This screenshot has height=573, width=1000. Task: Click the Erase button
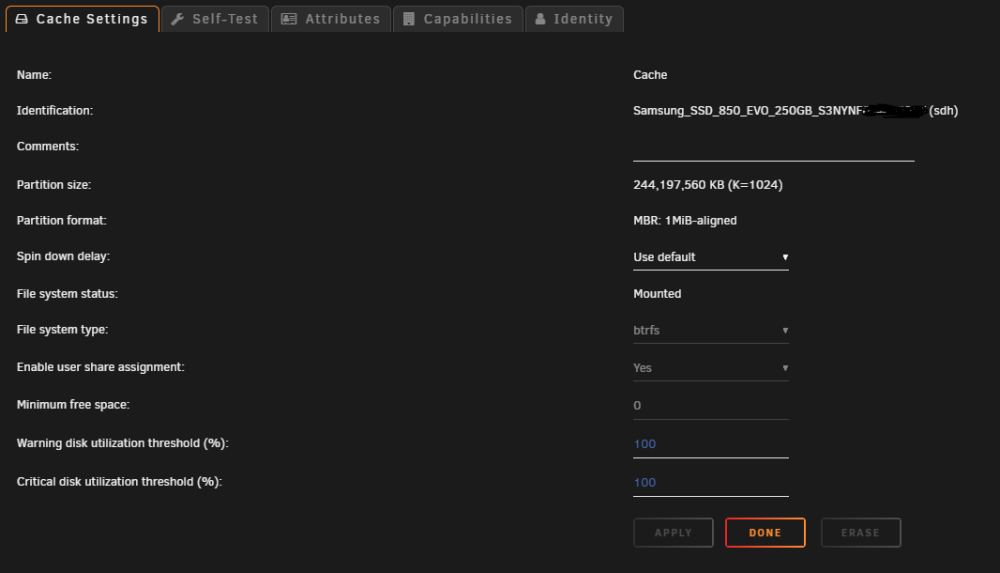pos(861,533)
